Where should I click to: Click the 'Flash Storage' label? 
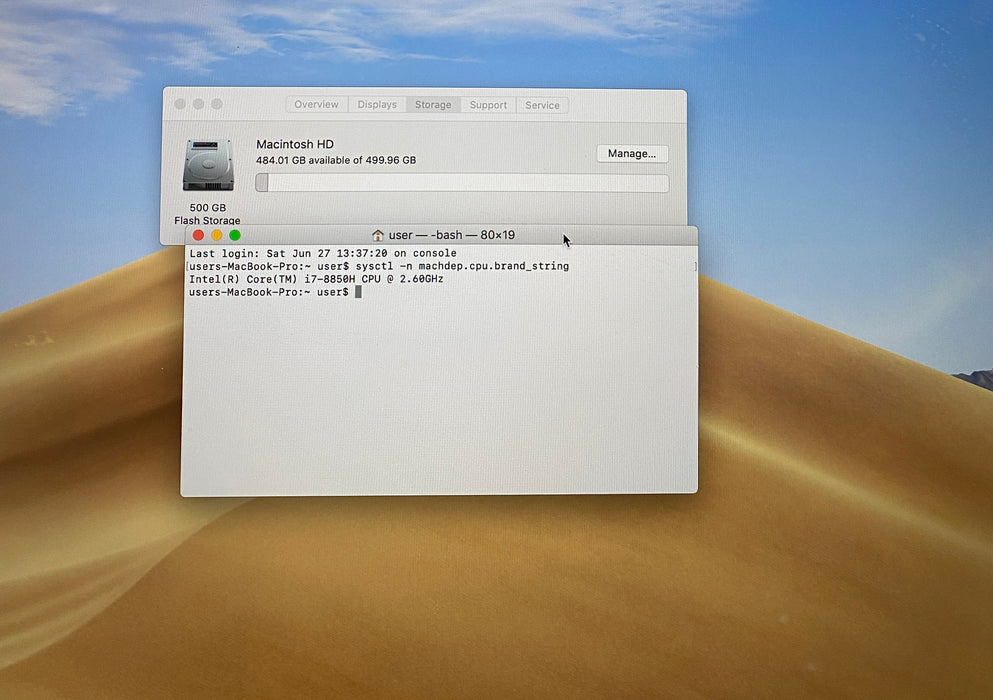pos(207,220)
